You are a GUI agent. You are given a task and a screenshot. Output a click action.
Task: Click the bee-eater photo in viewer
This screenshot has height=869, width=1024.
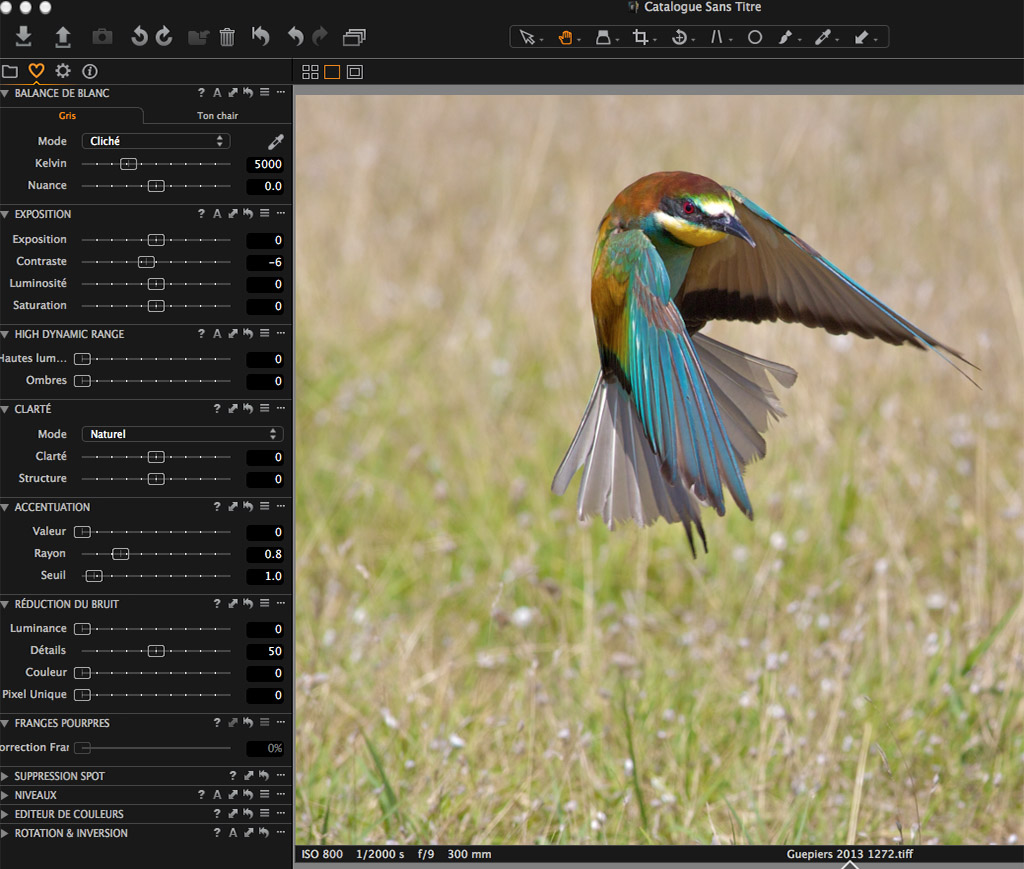pyautogui.click(x=660, y=470)
